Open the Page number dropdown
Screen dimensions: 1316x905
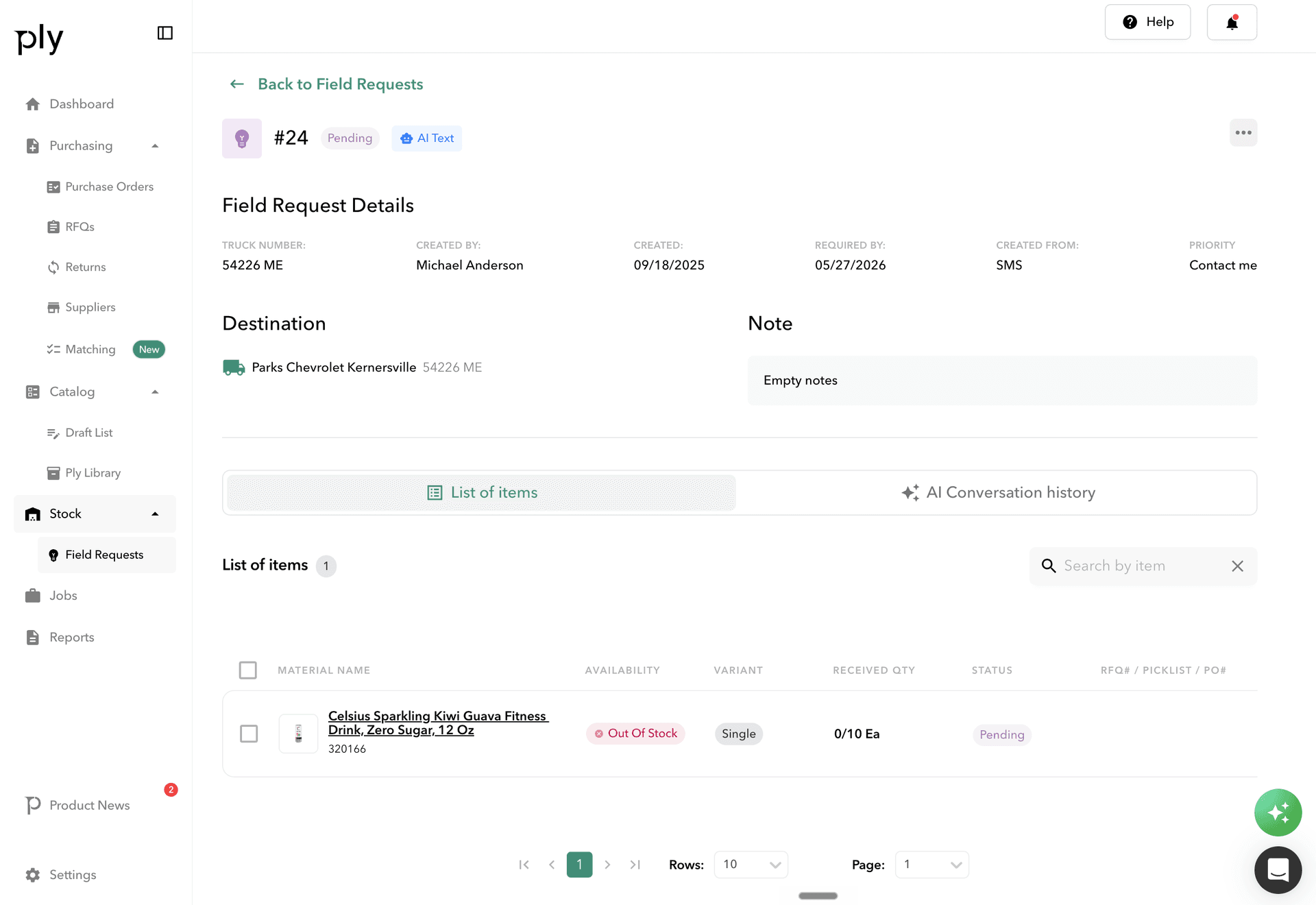pyautogui.click(x=931, y=865)
